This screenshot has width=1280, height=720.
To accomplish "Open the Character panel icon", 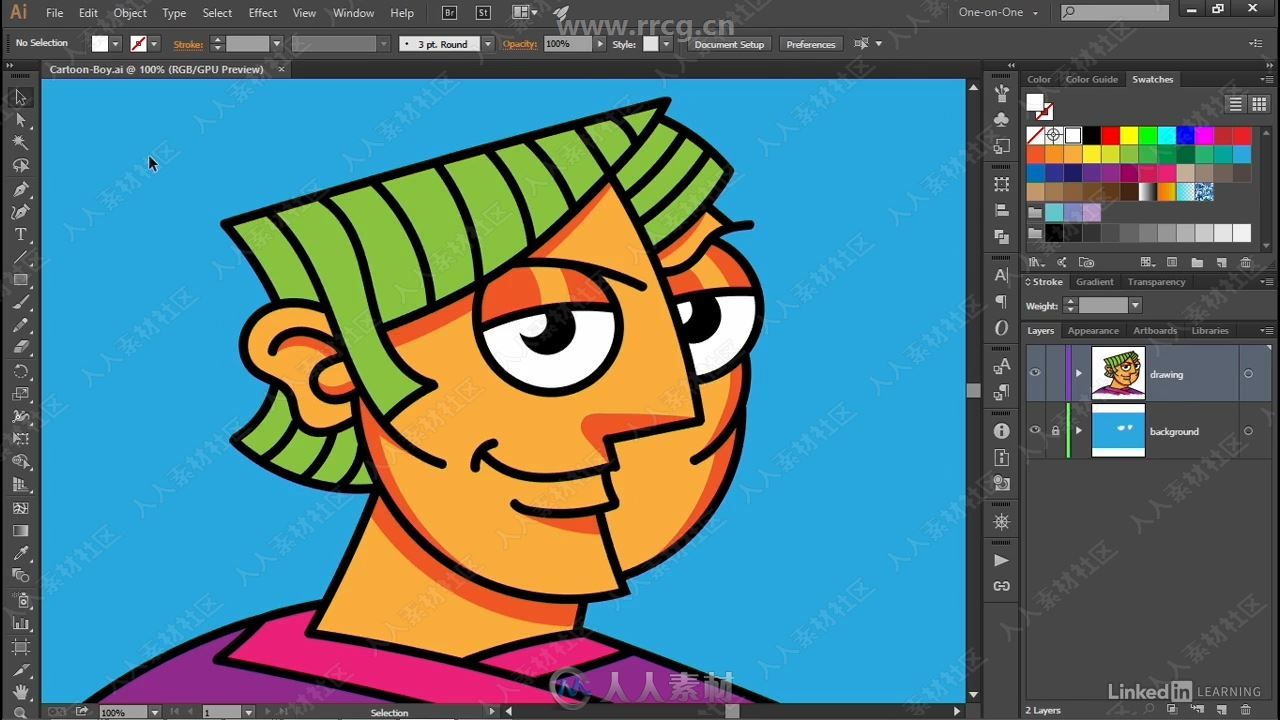I will point(1001,275).
